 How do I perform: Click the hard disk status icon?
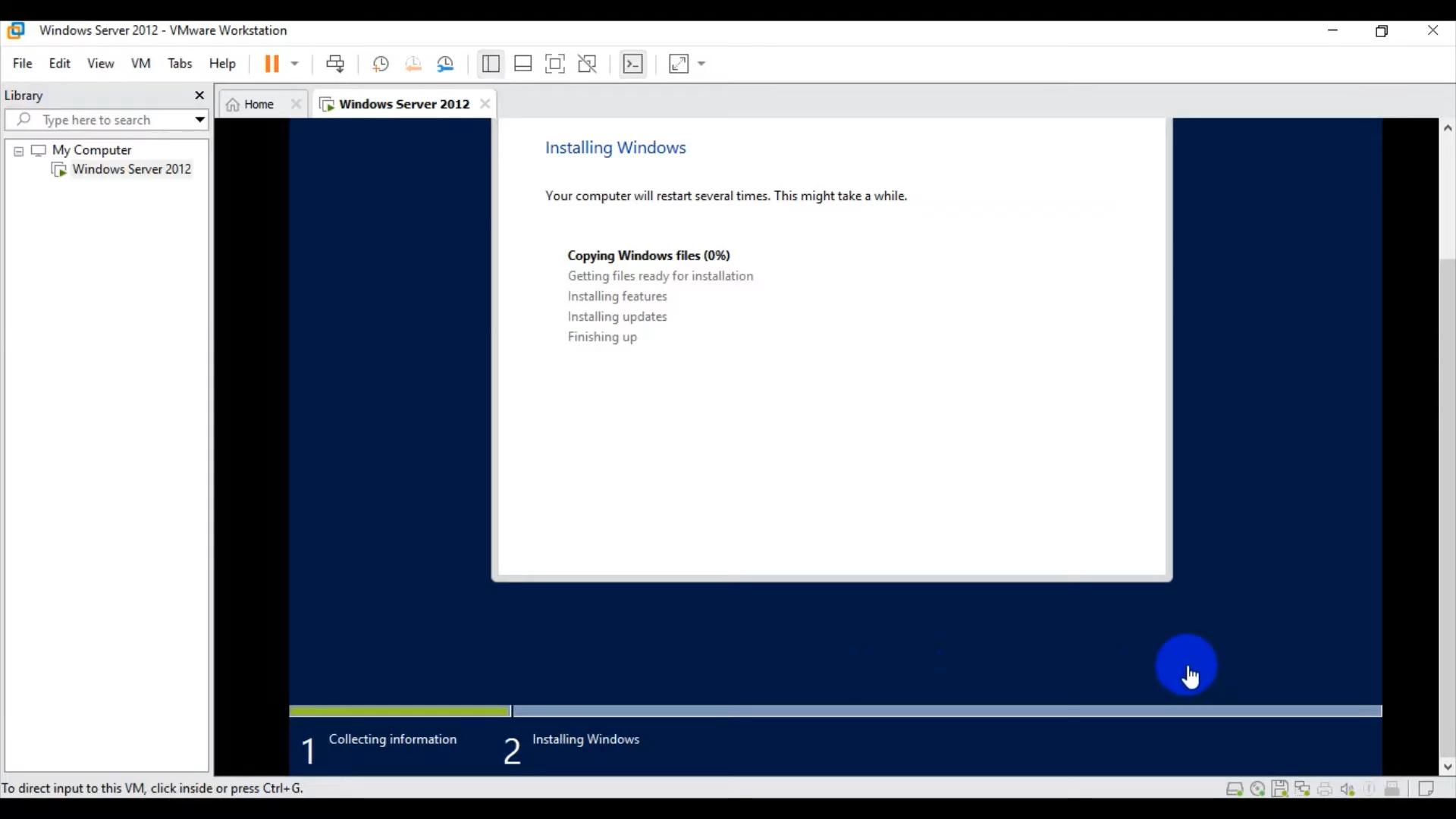[x=1235, y=789]
